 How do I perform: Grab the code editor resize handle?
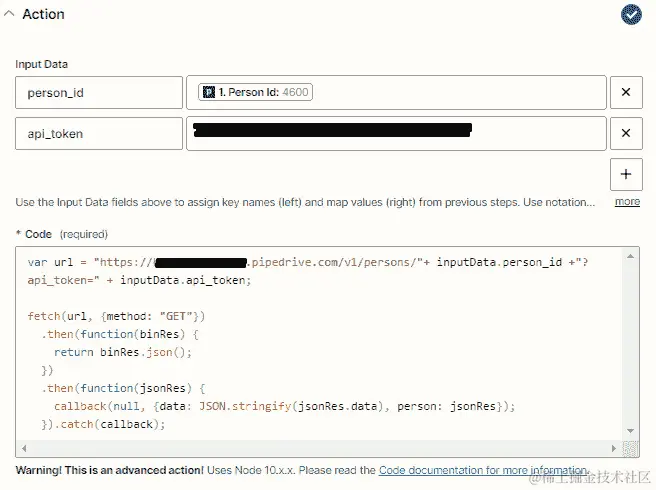click(x=630, y=449)
